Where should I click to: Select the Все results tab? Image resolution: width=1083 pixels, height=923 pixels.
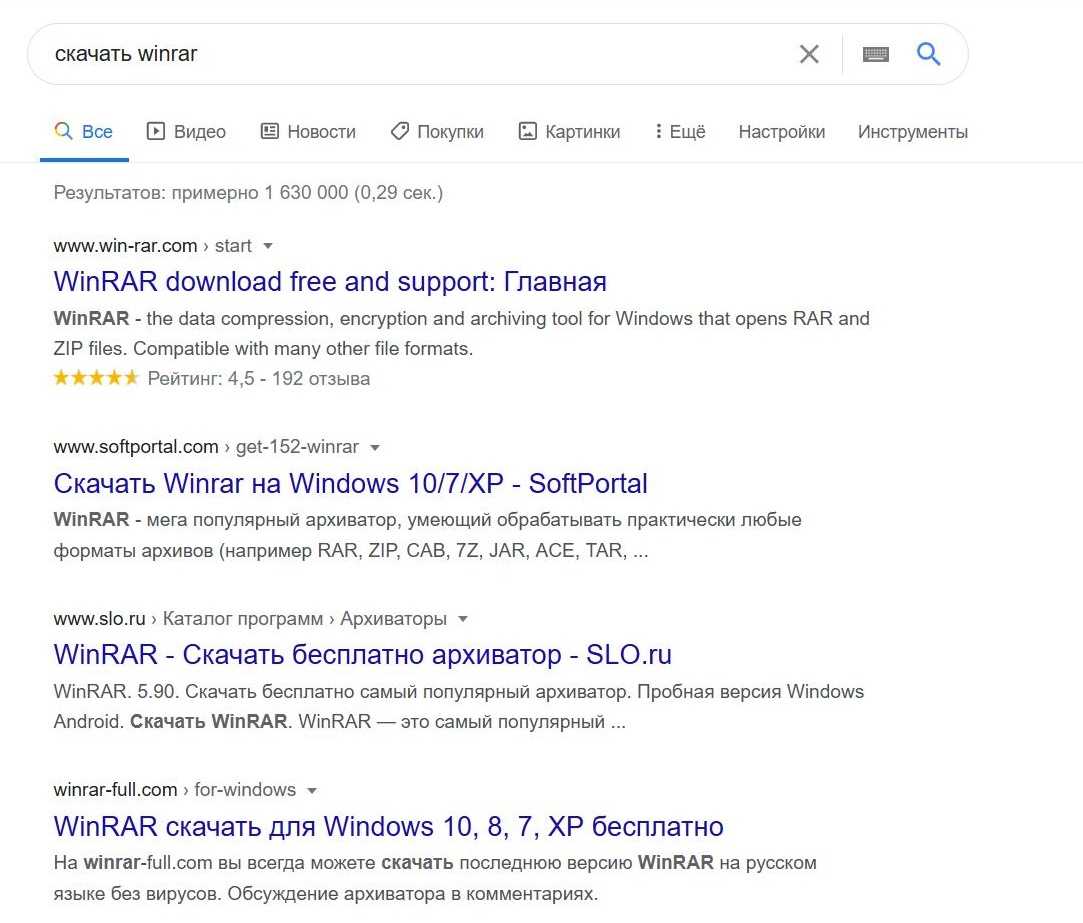point(84,131)
